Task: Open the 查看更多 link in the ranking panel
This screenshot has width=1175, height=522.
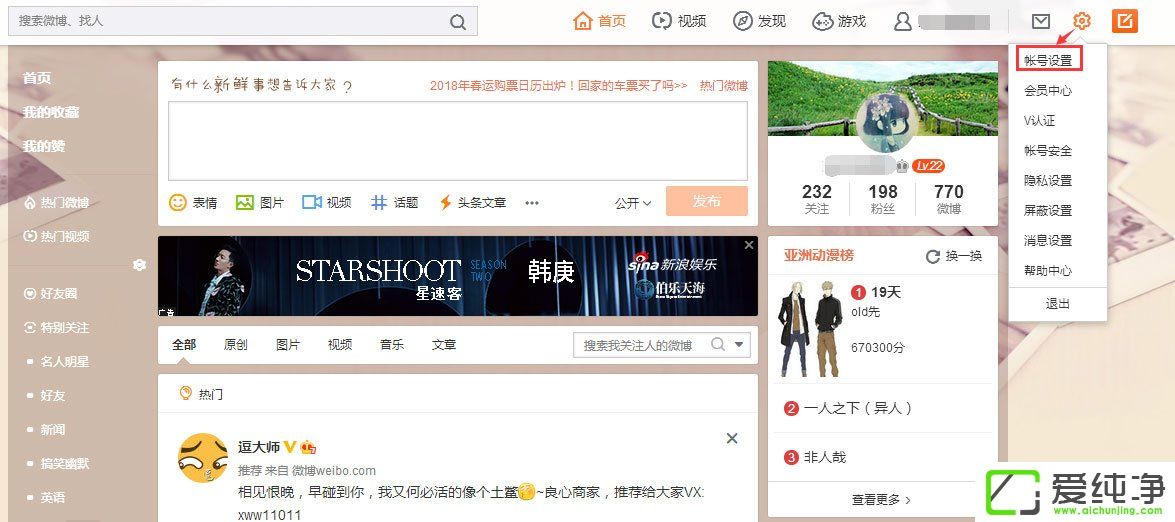Action: point(881,499)
